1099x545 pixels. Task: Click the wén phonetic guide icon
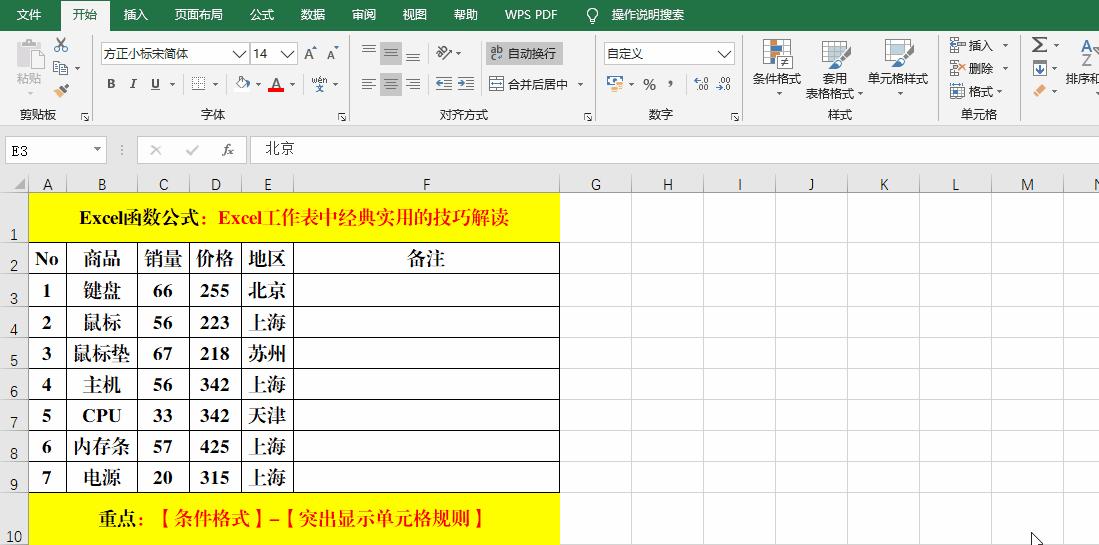coord(320,84)
